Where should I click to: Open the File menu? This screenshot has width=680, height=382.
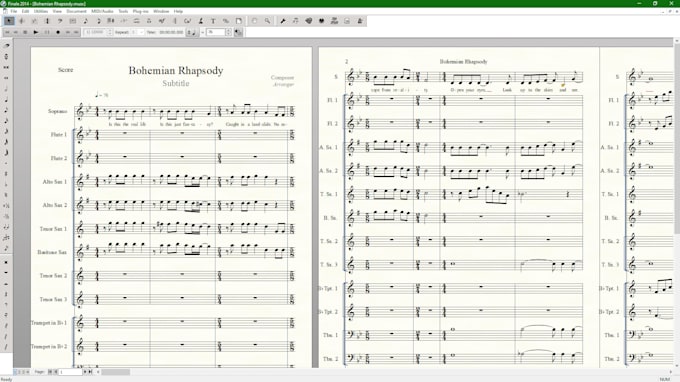point(13,11)
